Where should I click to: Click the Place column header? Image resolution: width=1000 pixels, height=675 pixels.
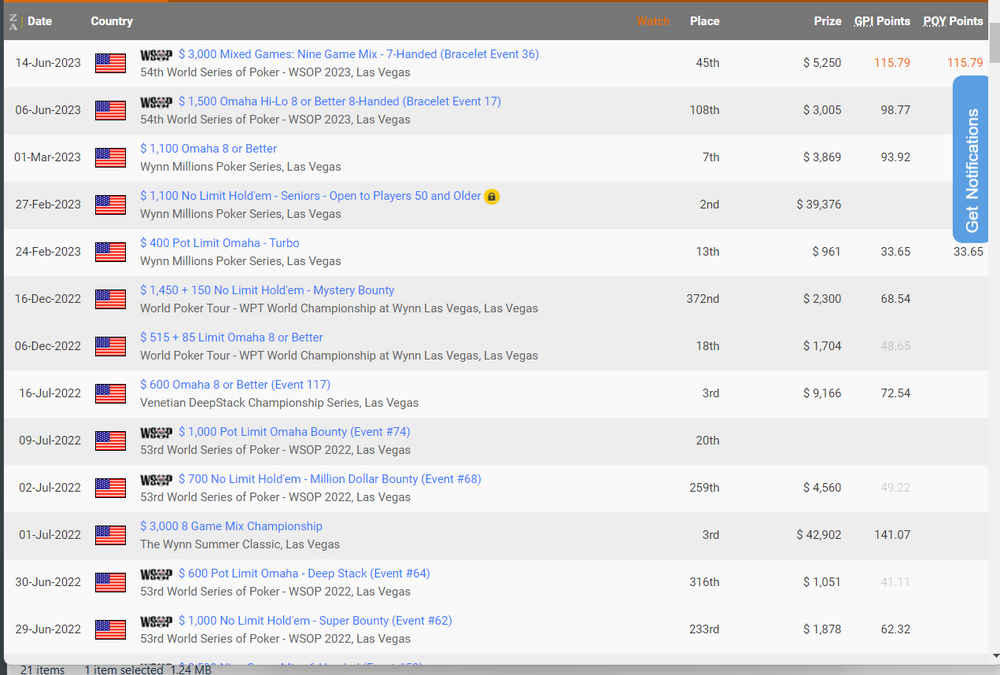click(704, 21)
